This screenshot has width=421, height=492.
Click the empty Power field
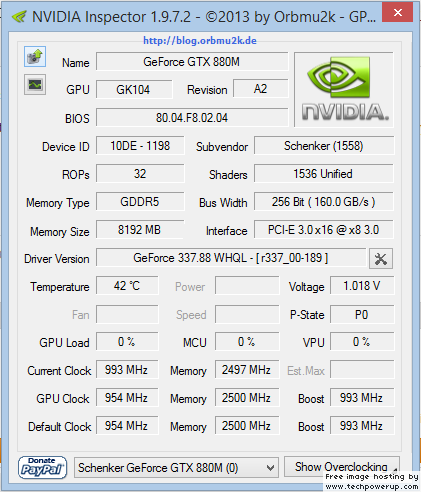tap(247, 286)
